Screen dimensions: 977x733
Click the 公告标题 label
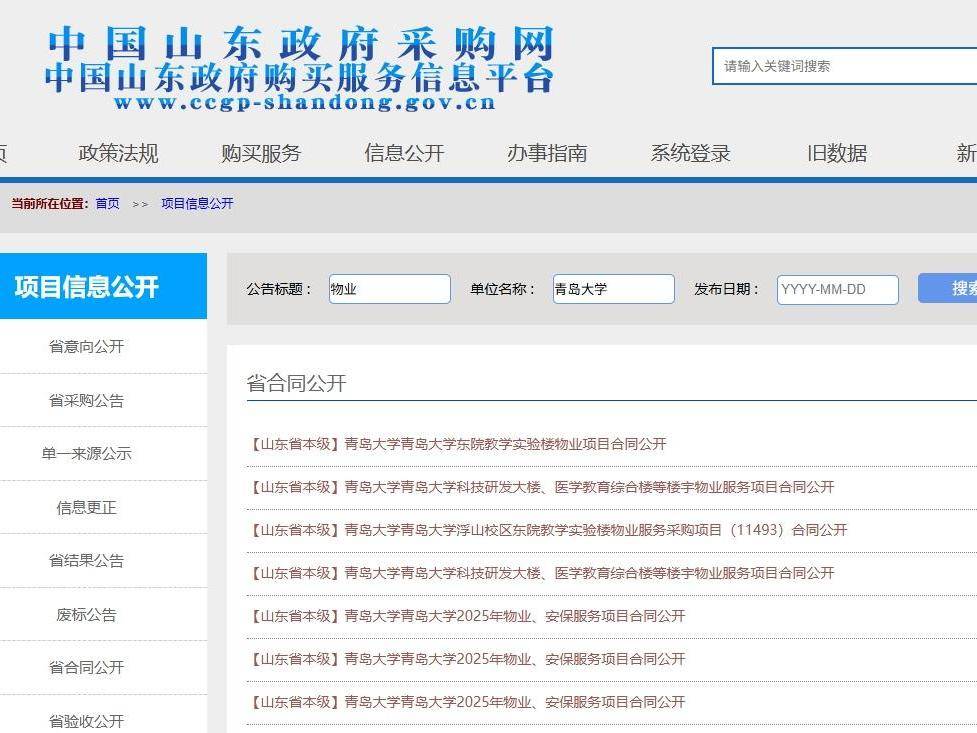pos(279,289)
